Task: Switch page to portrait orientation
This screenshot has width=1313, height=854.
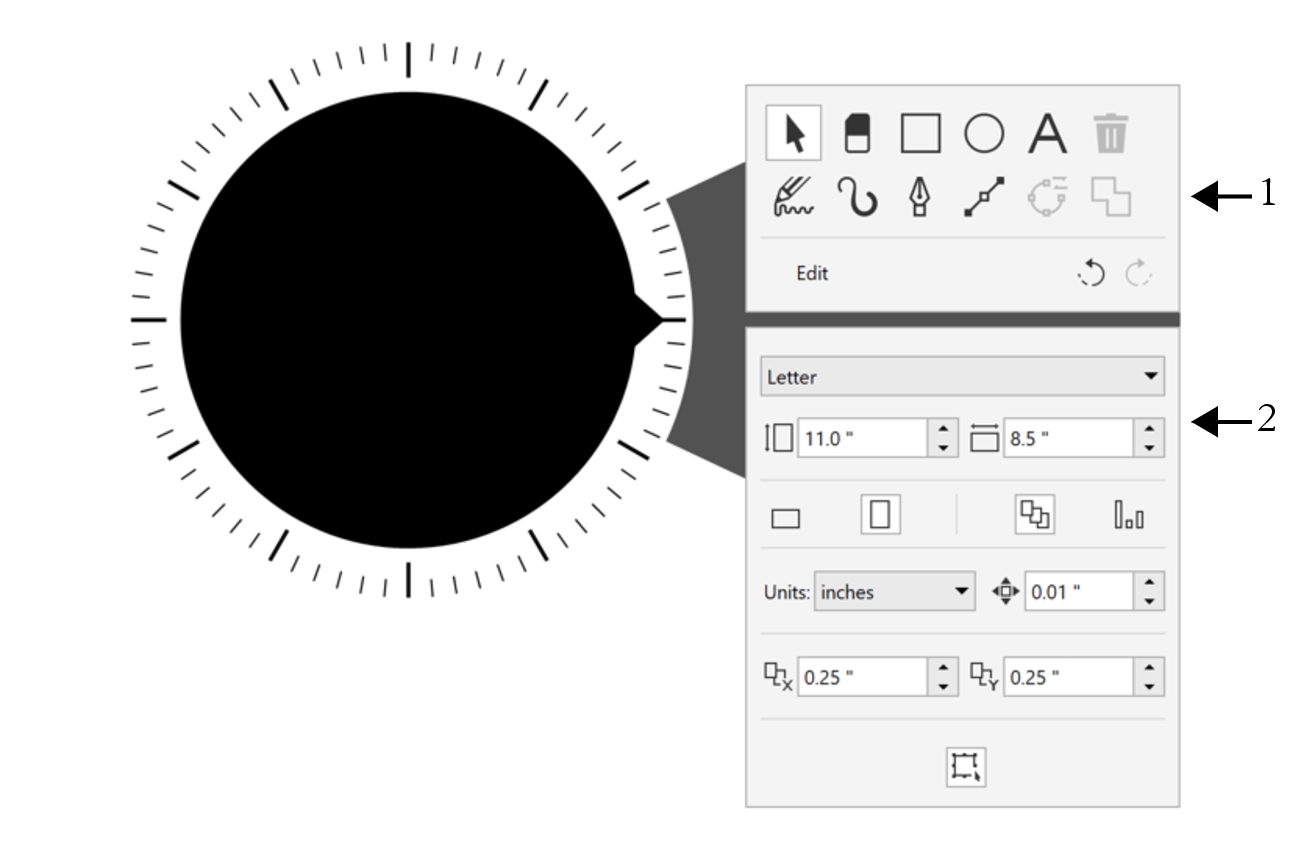Action: 880,515
